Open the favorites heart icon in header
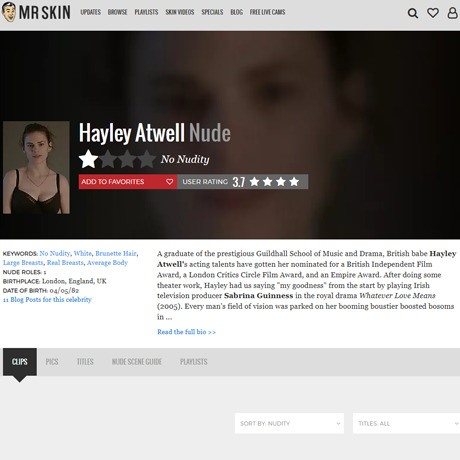Viewport: 460px width, 460px height. point(433,13)
